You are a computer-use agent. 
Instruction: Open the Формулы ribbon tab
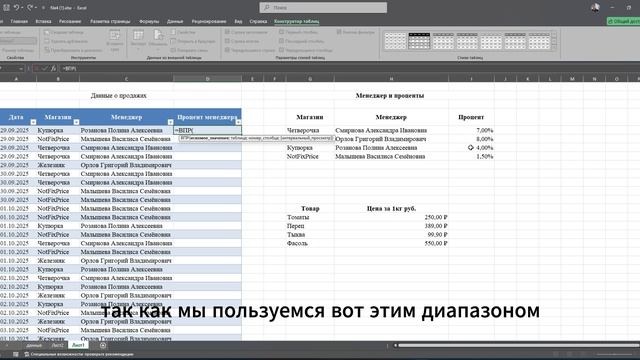coord(149,21)
